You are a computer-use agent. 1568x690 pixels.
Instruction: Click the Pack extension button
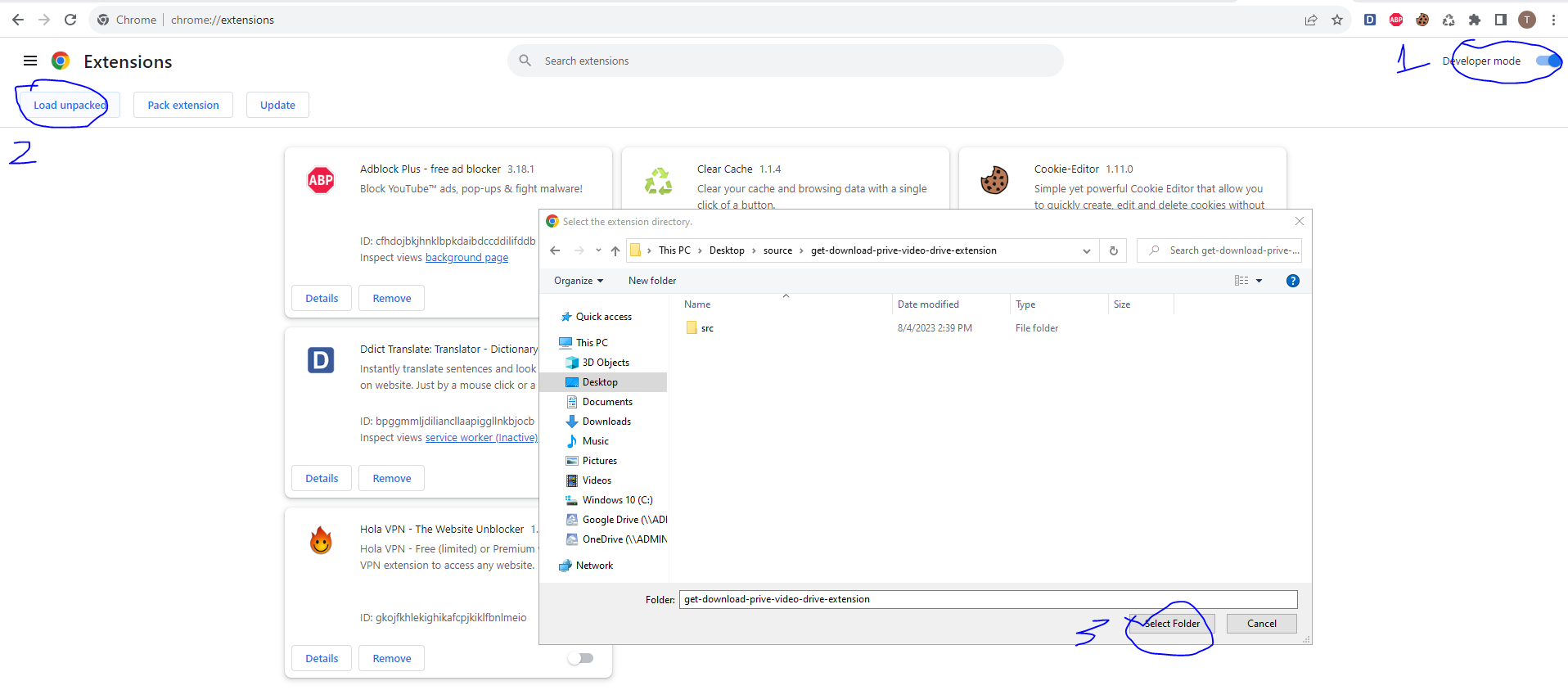click(x=183, y=105)
